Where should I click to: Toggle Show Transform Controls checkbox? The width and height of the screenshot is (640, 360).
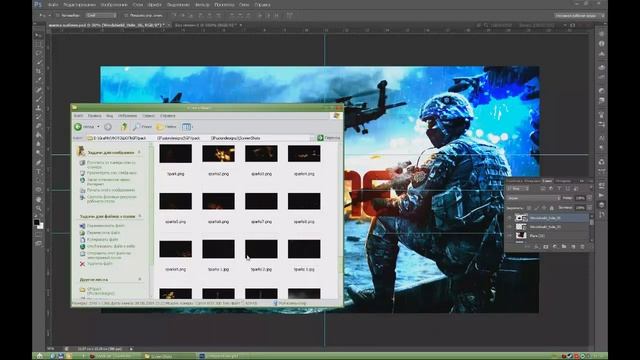tap(126, 16)
